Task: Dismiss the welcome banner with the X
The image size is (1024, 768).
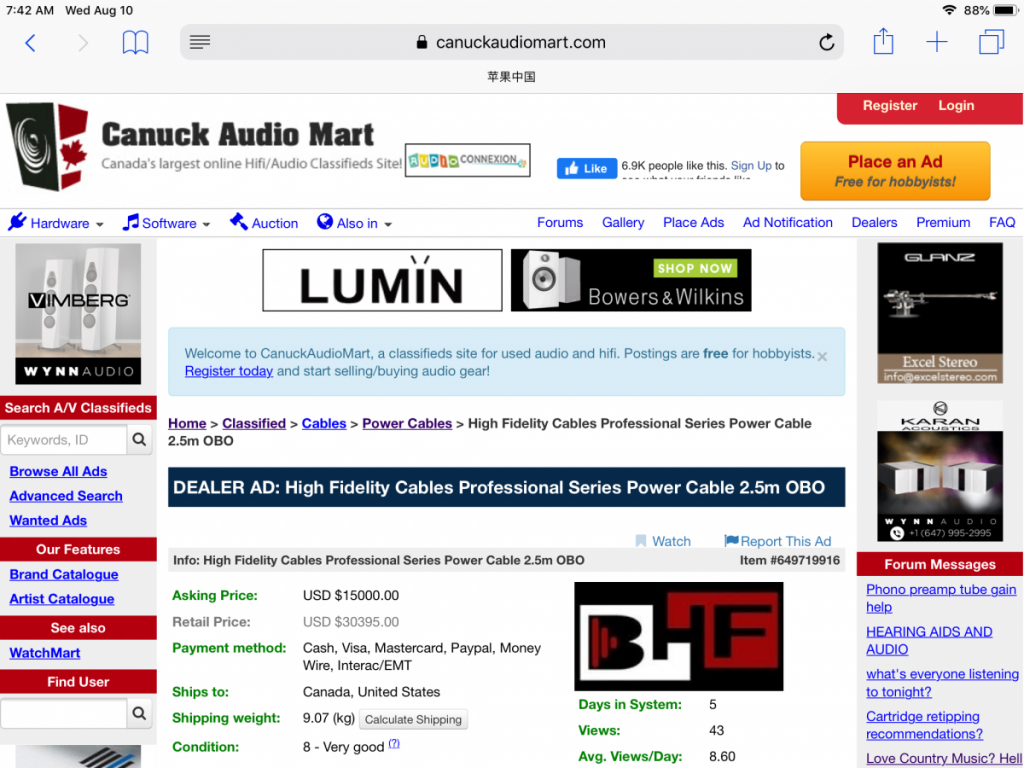Action: [822, 357]
